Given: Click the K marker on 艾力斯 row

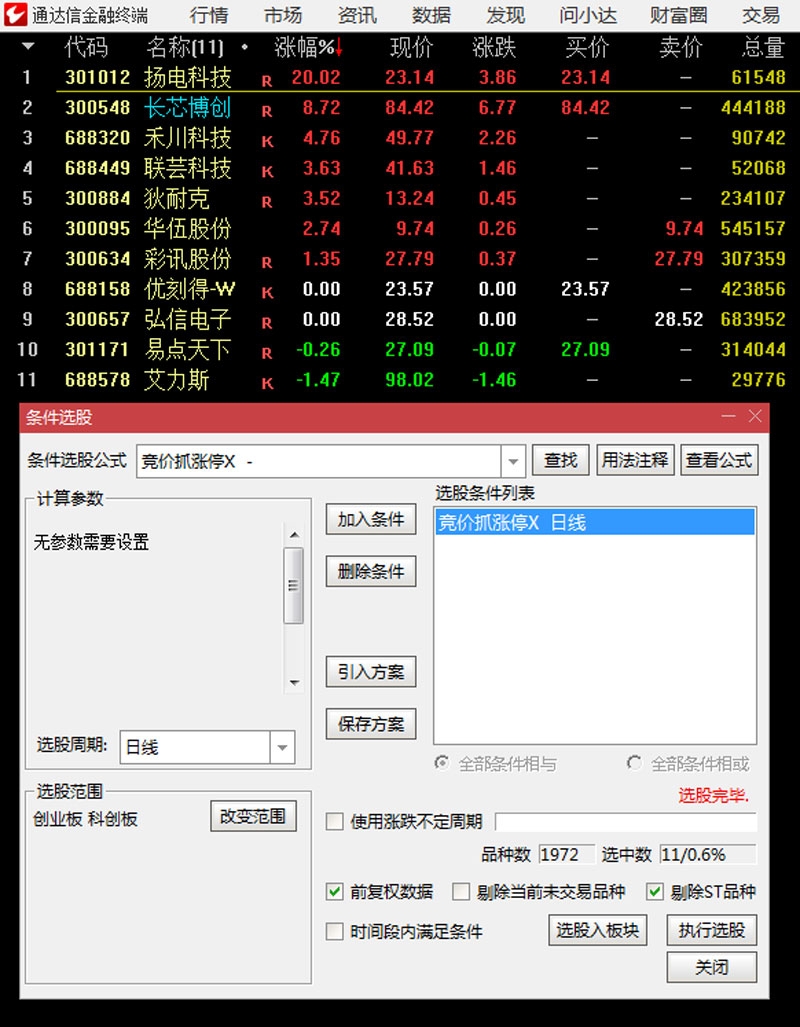Looking at the screenshot, I should [267, 384].
